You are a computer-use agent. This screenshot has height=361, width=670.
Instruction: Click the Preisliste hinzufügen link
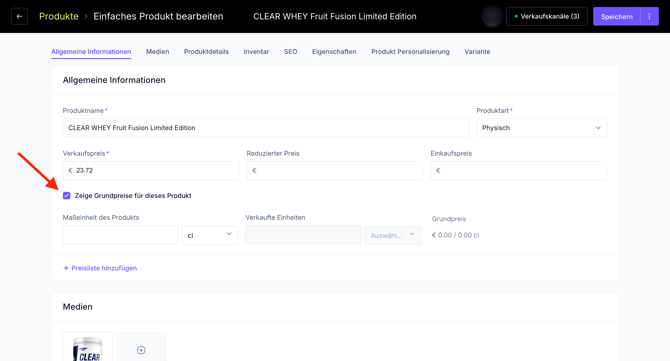point(104,268)
